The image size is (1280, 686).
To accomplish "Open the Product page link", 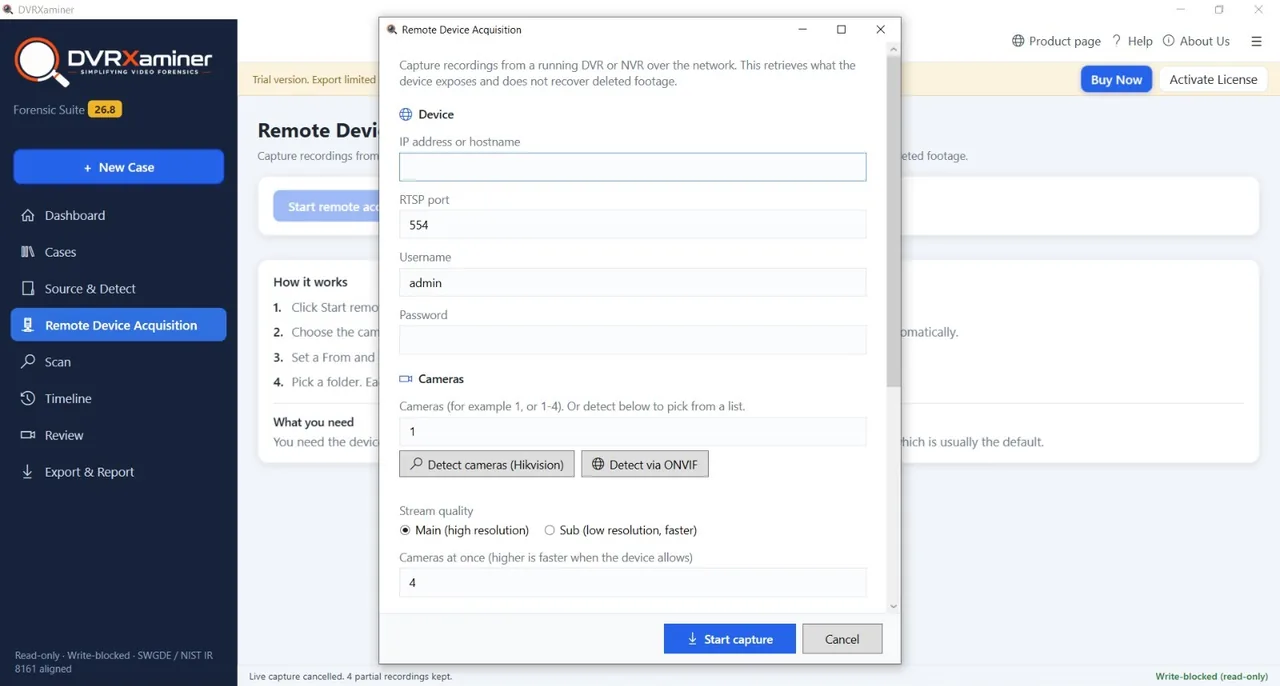I will [1064, 41].
